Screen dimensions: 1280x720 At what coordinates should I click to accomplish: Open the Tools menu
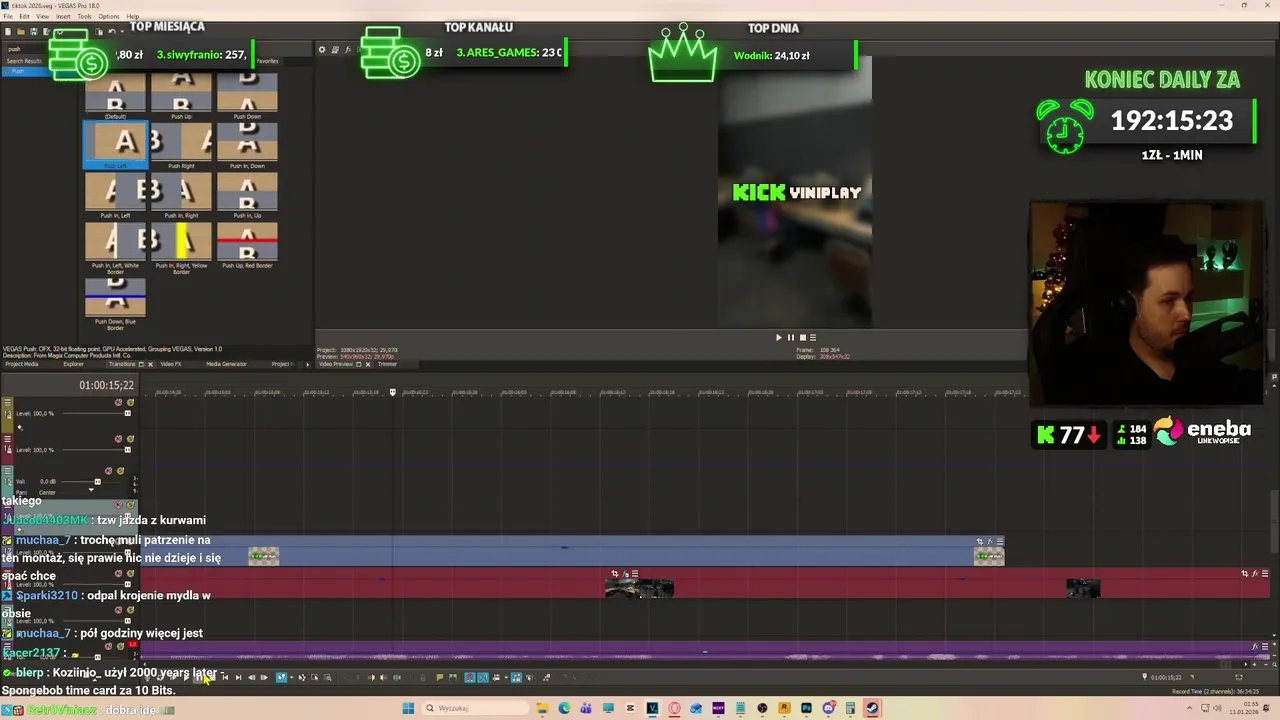tap(84, 16)
